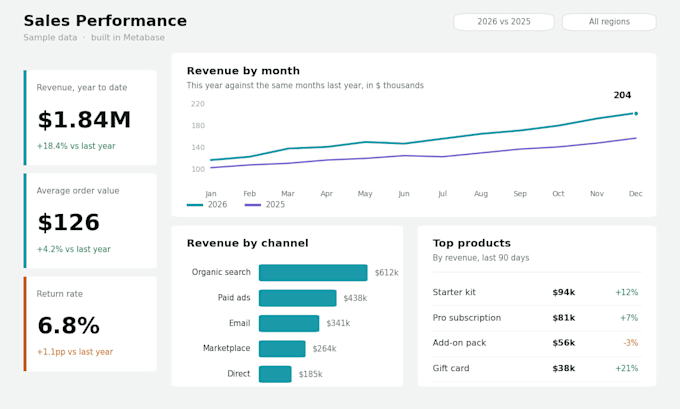Click the built in Metabase subtitle
The height and width of the screenshot is (409, 680).
click(128, 38)
